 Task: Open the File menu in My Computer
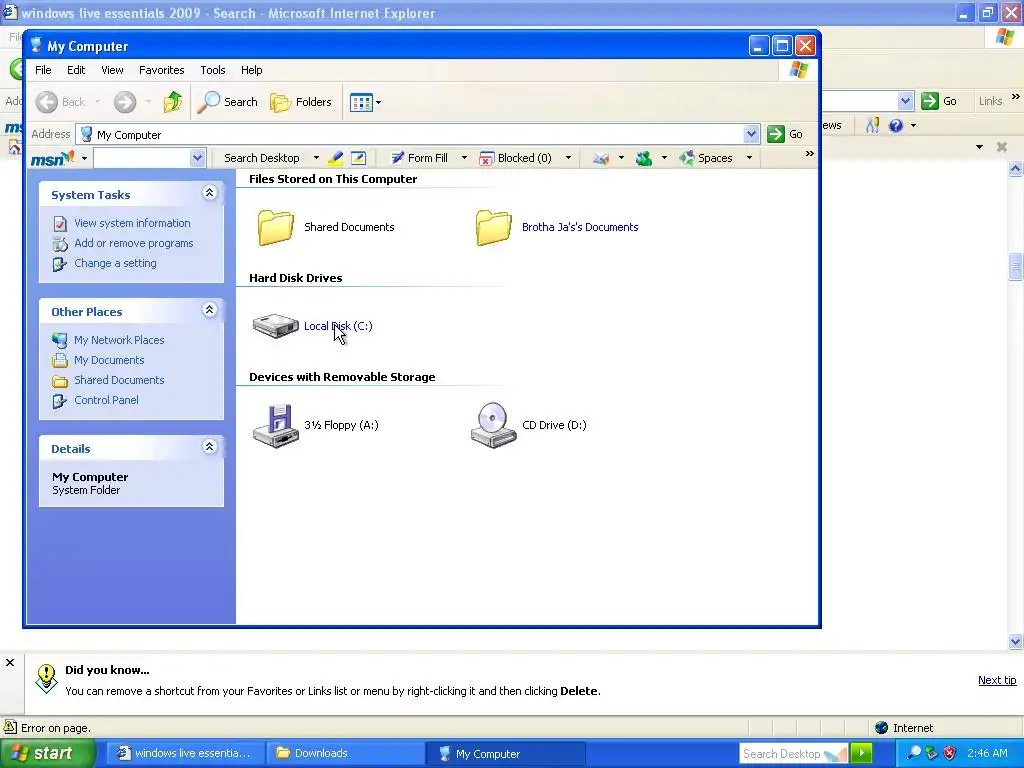click(x=43, y=70)
